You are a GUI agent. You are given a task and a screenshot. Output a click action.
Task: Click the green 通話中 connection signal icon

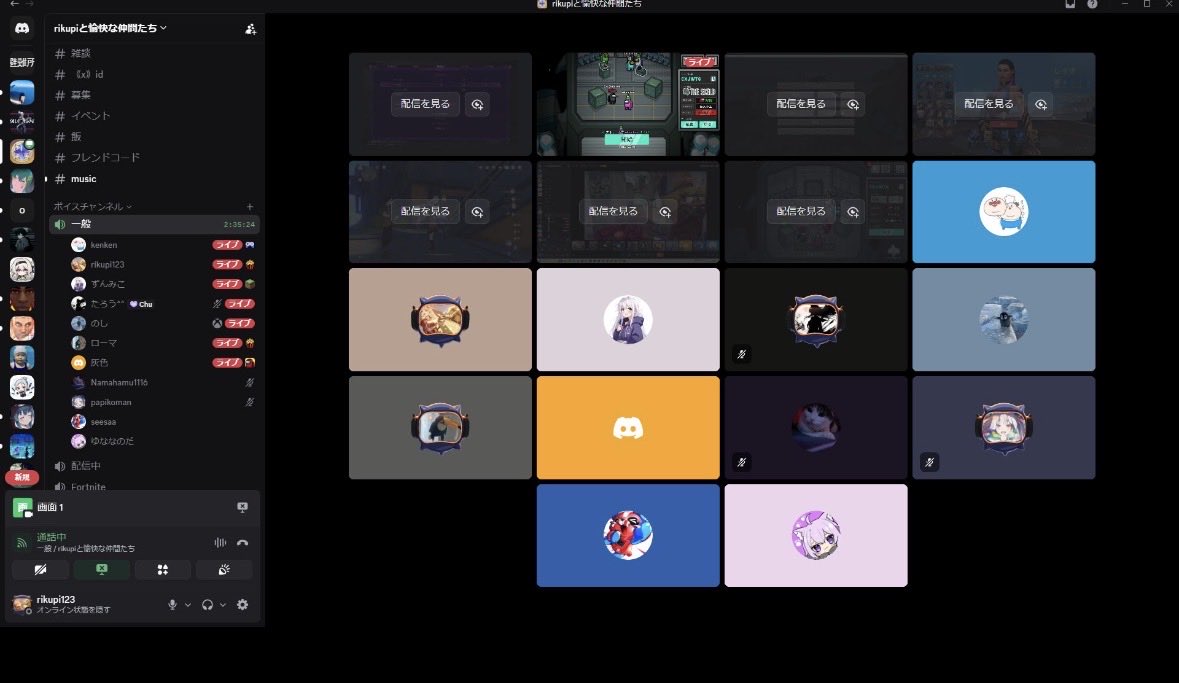pyautogui.click(x=22, y=542)
